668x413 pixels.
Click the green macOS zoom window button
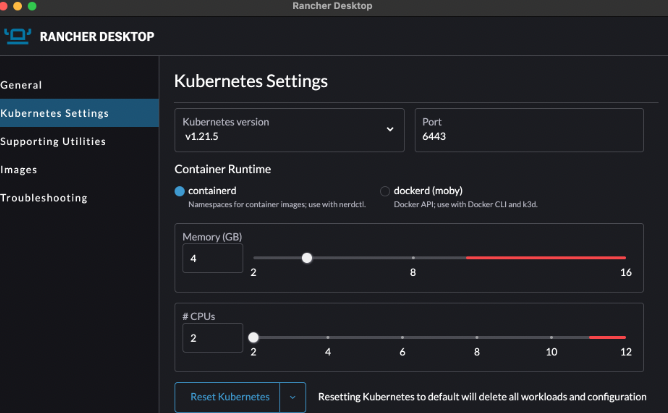46,6
